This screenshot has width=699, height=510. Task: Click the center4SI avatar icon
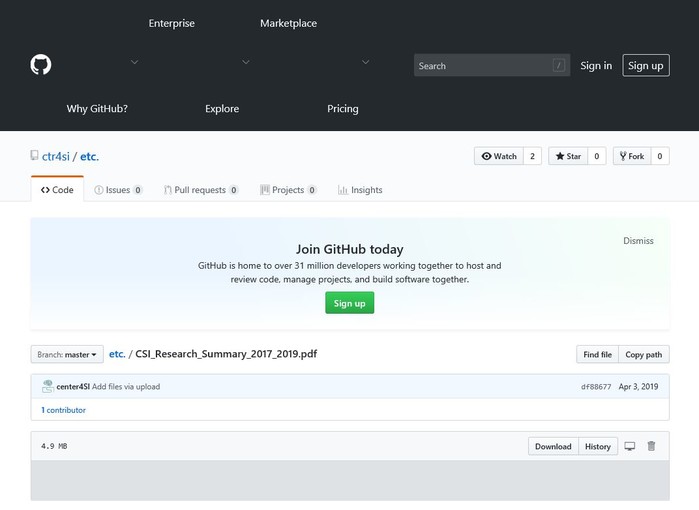(x=48, y=387)
